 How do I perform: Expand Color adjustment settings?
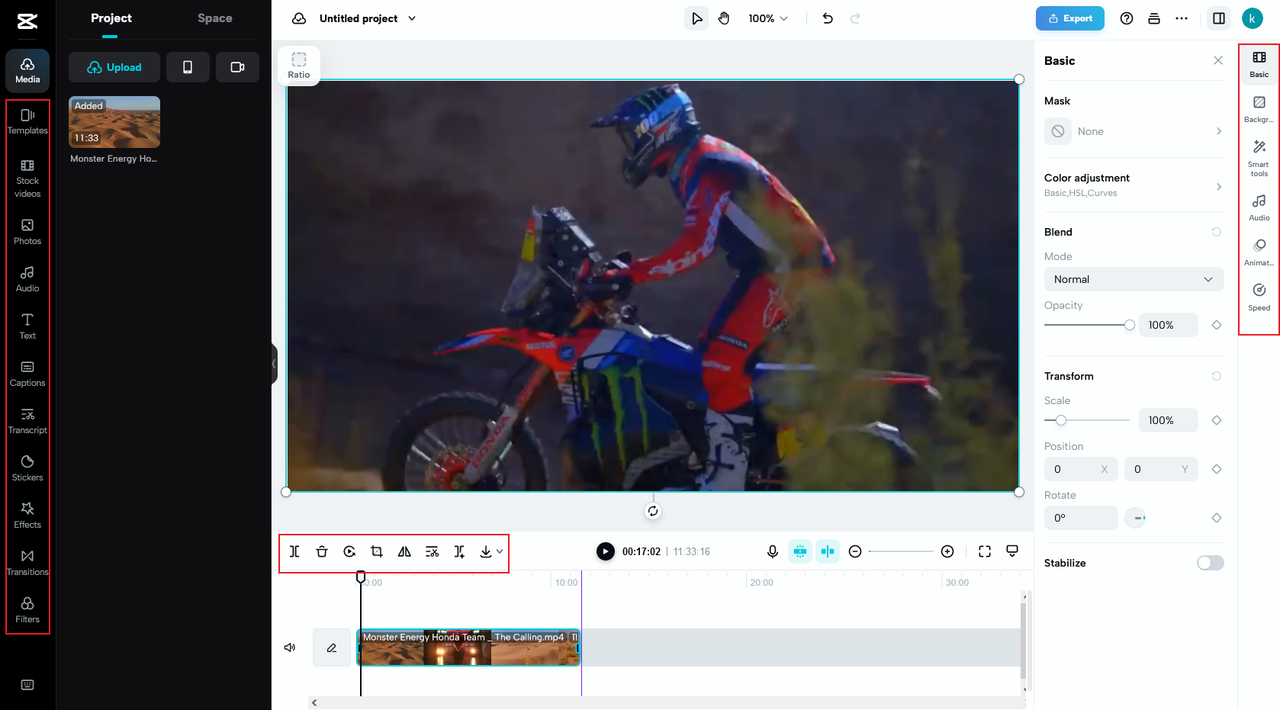pos(1134,184)
